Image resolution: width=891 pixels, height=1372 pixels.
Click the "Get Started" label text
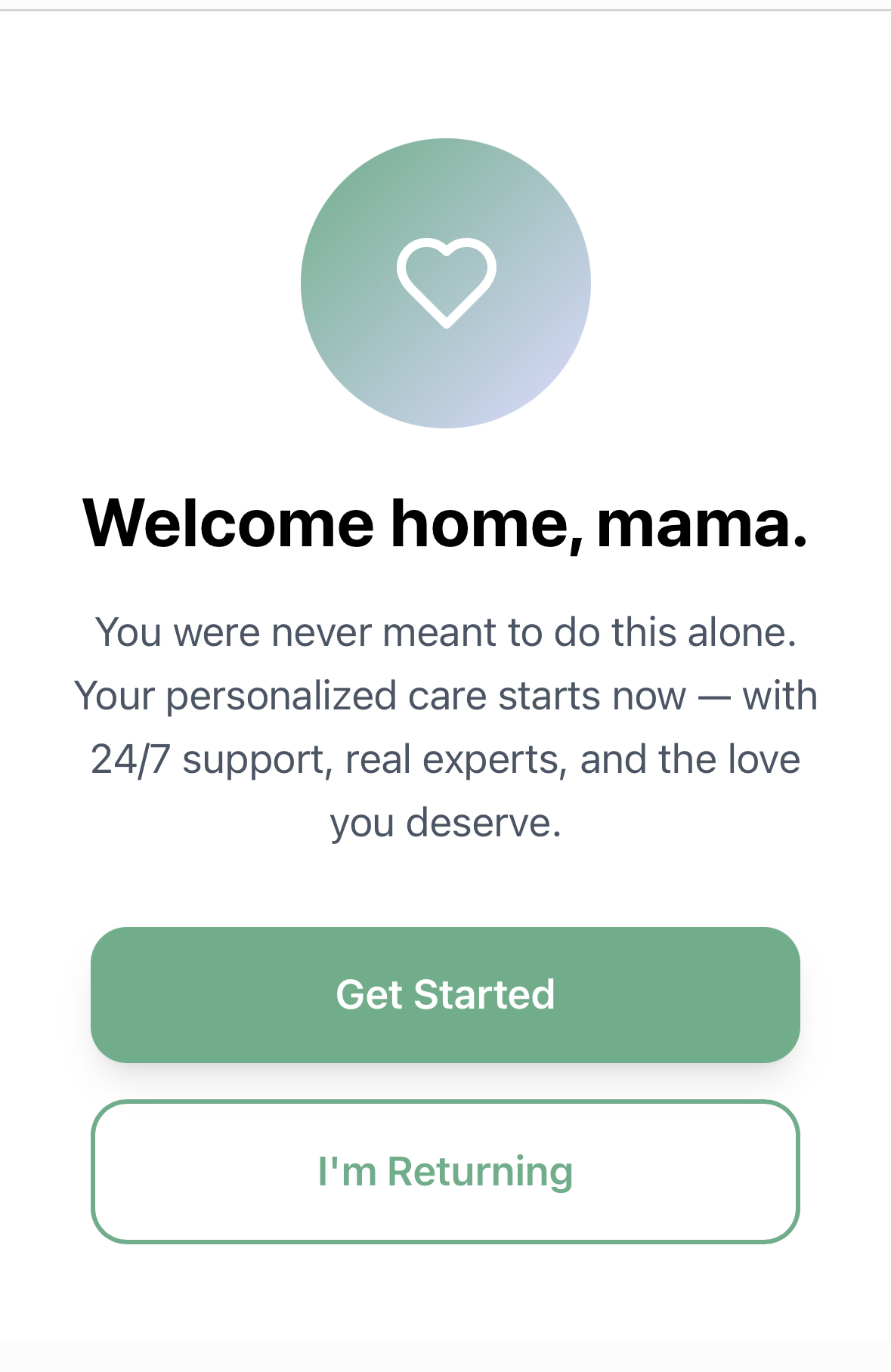click(445, 994)
